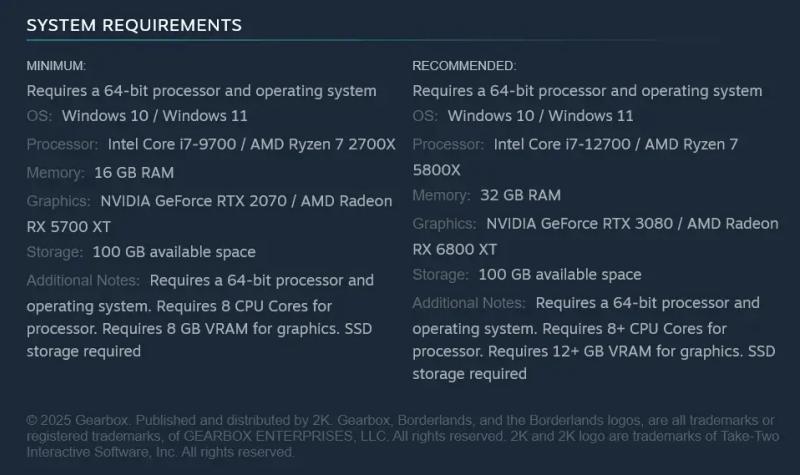Click the 5800X processor text
The image size is (800, 475).
click(436, 170)
